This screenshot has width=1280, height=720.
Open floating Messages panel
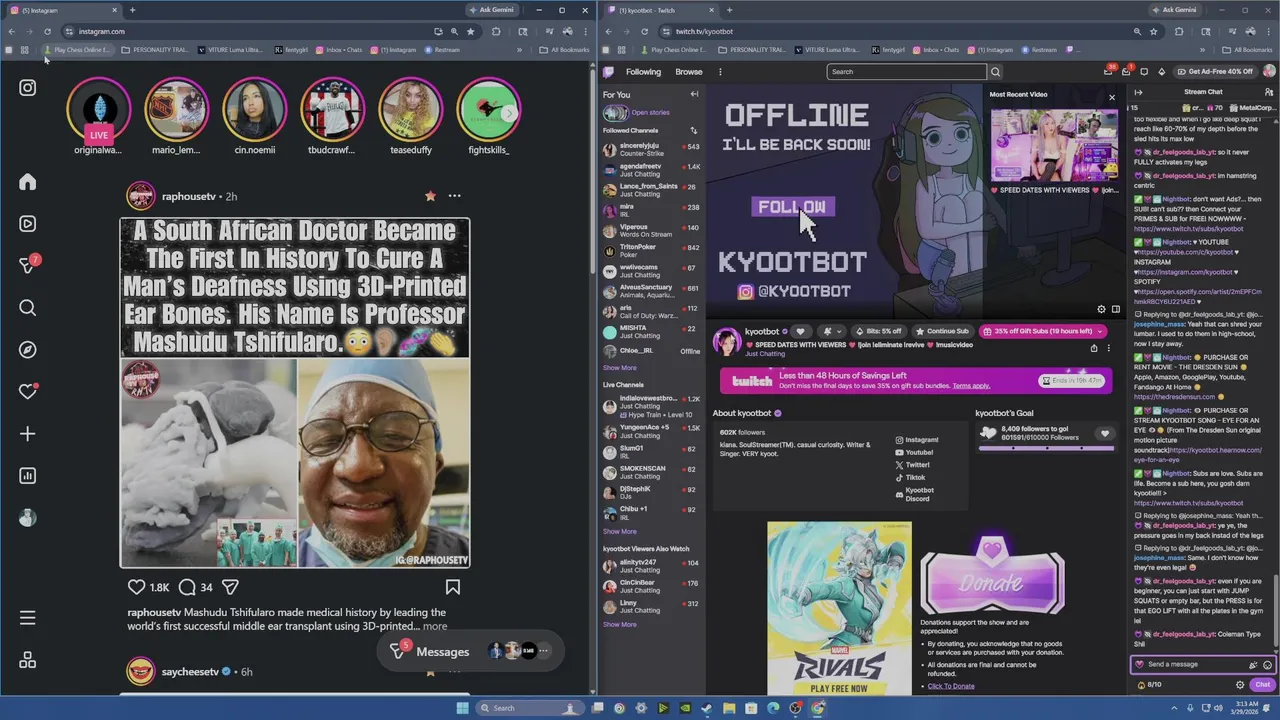pos(469,651)
